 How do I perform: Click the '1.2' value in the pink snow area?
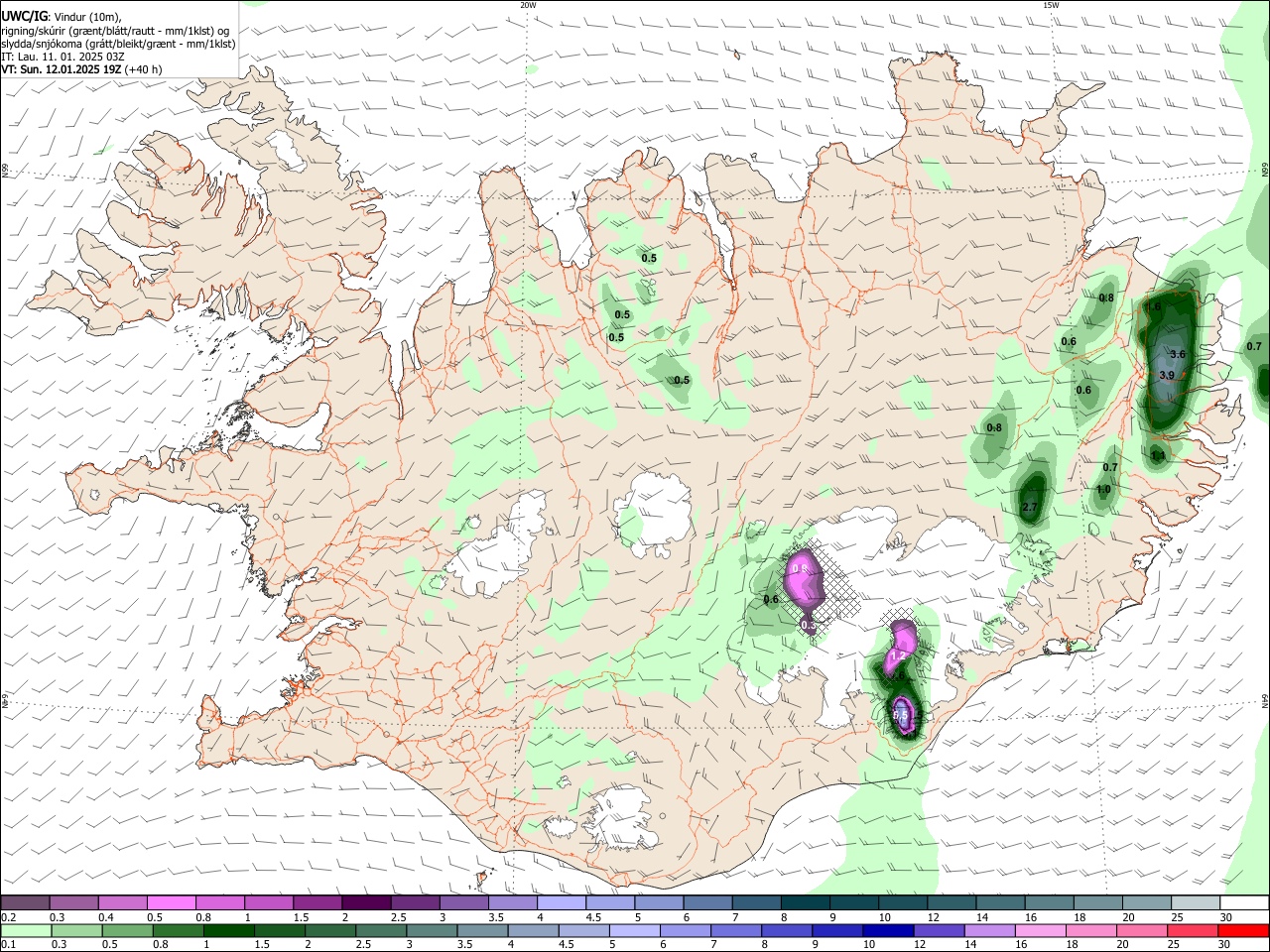(899, 656)
